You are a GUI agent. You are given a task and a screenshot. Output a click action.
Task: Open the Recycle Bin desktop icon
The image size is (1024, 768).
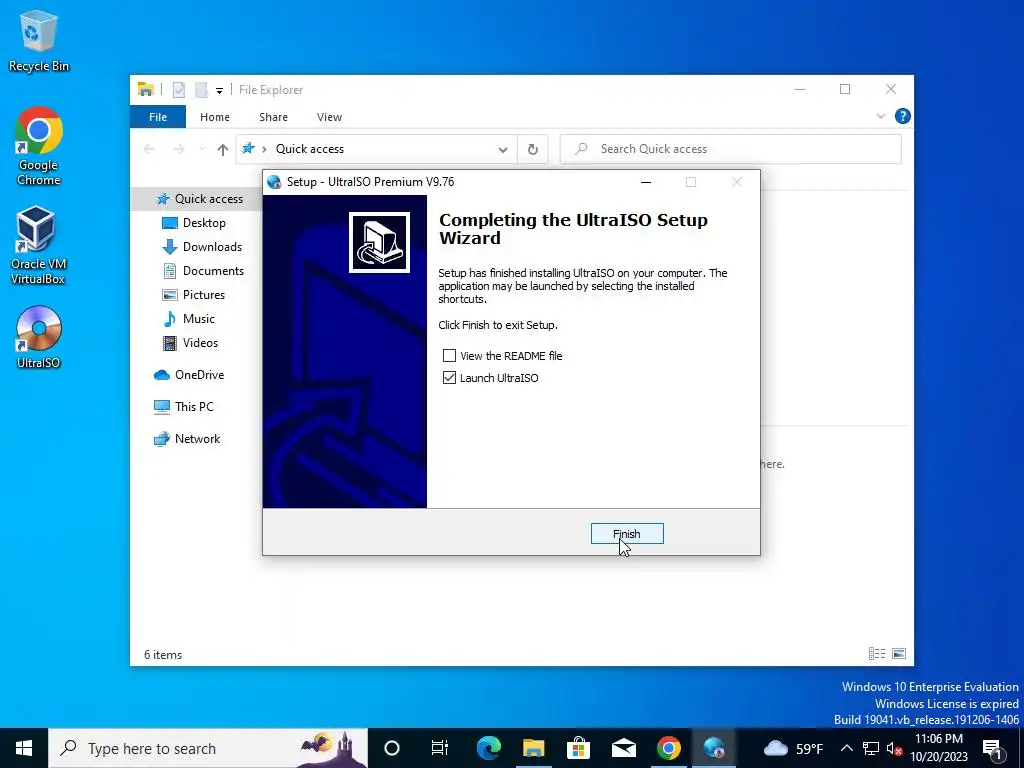(39, 40)
